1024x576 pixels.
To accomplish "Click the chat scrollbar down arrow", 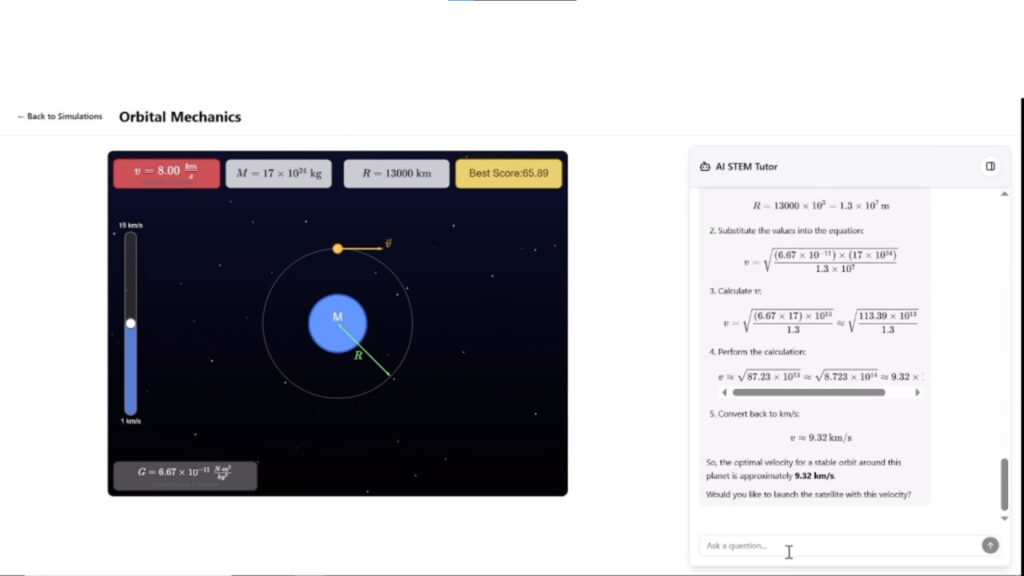I will pos(1004,518).
